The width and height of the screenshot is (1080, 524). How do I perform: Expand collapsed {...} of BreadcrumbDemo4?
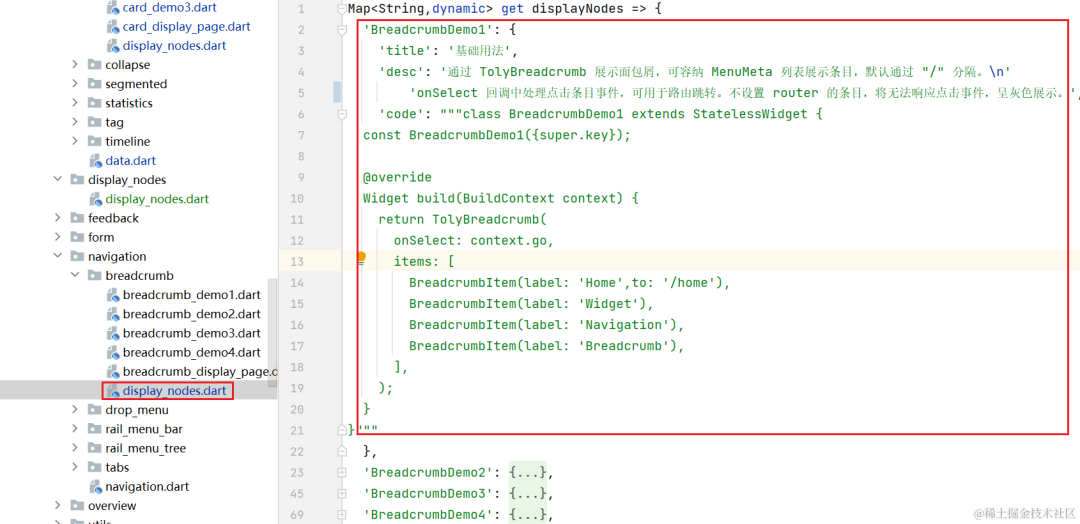528,514
